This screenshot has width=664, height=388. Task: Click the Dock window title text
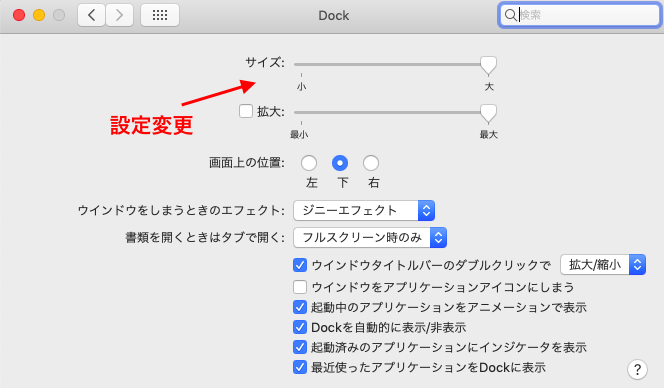[x=334, y=16]
